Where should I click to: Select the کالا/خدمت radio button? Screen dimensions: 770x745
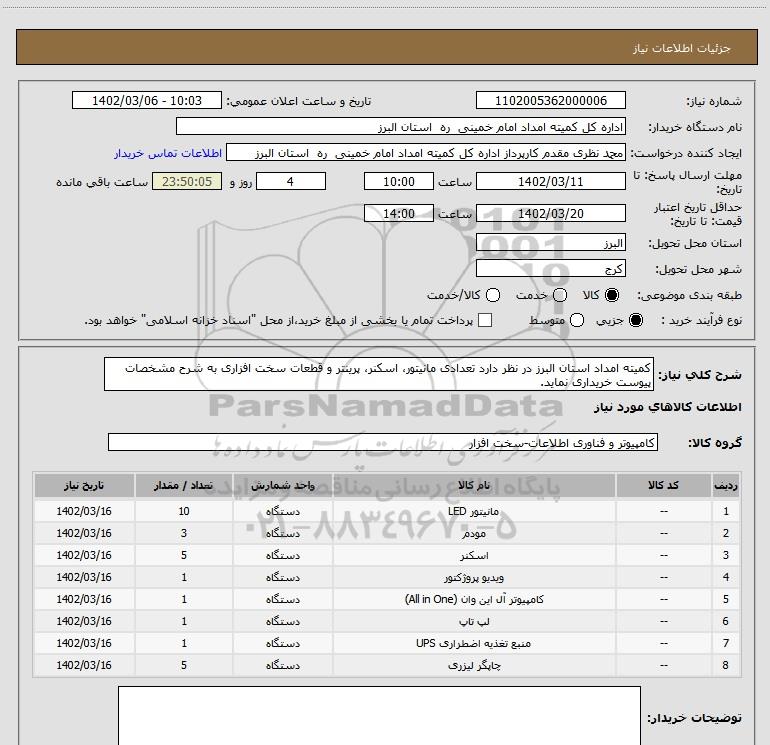pos(493,295)
